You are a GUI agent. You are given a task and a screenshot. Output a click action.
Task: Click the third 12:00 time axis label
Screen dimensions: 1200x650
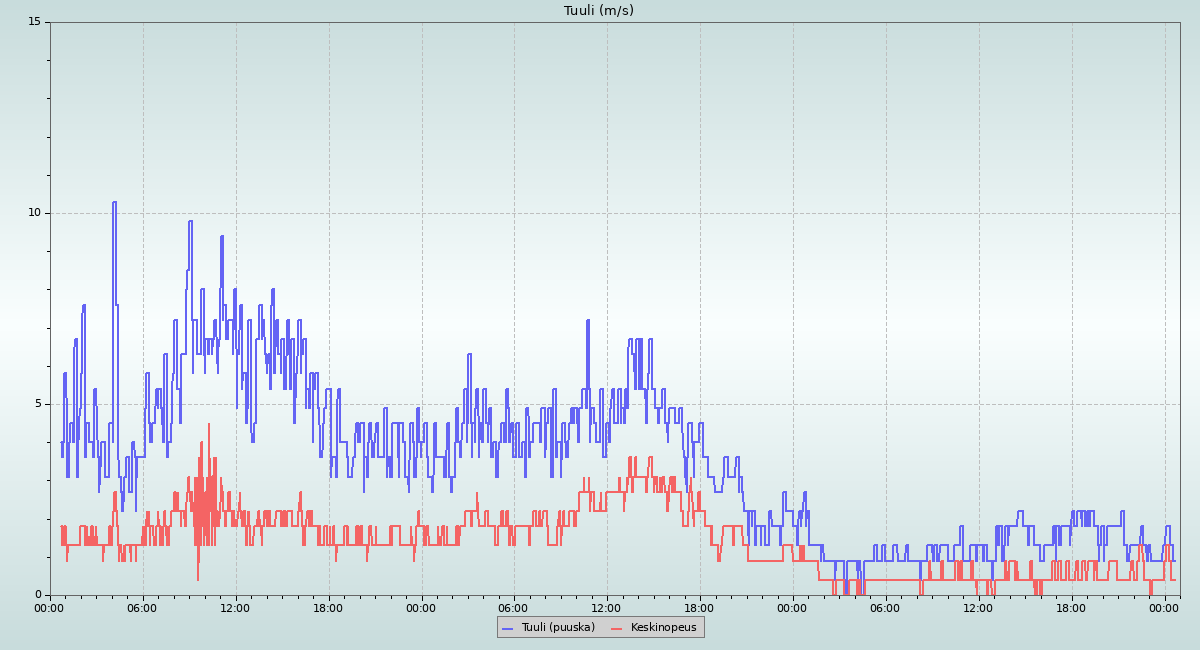point(979,607)
